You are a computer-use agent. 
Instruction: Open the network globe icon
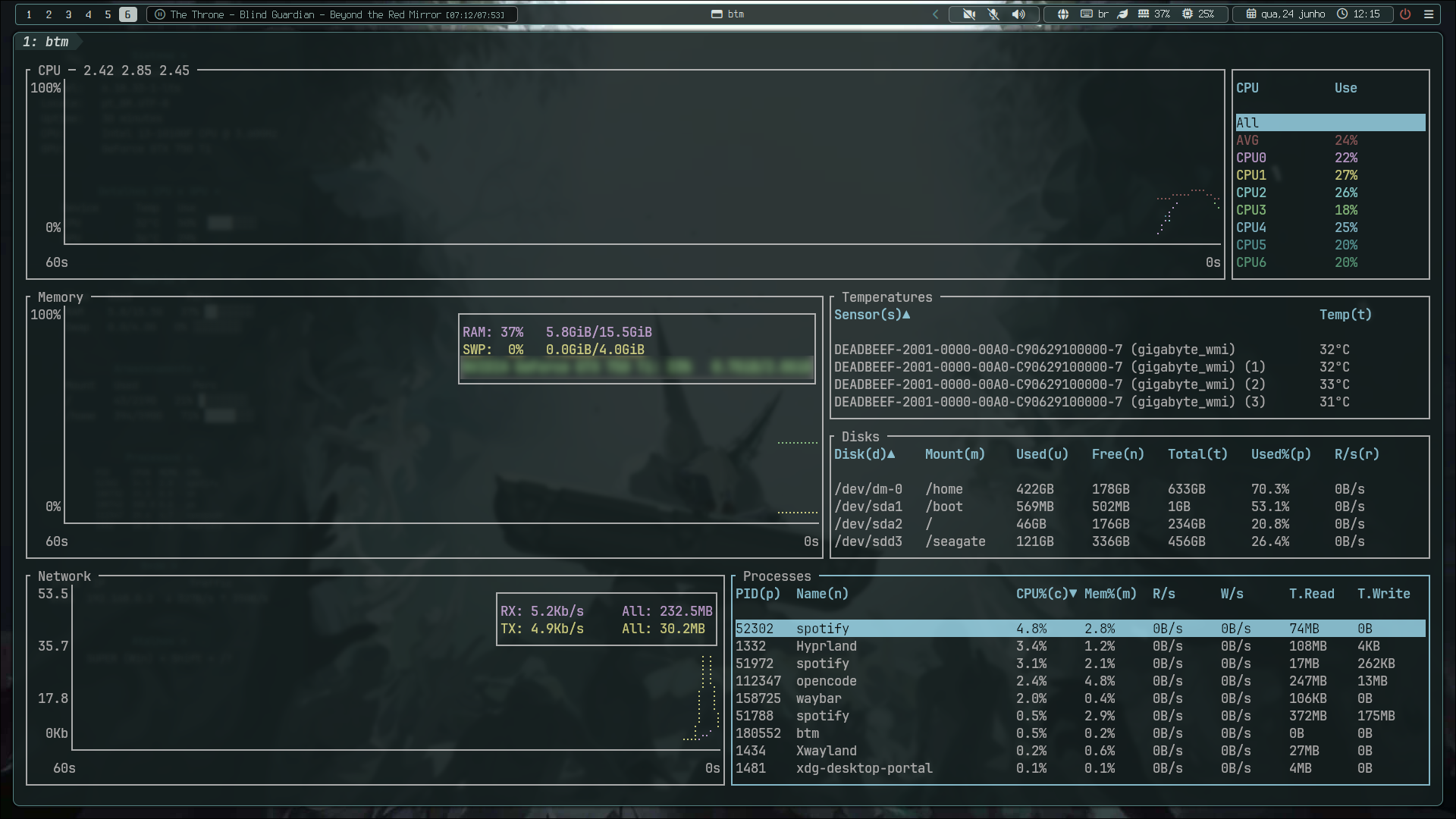1063,14
